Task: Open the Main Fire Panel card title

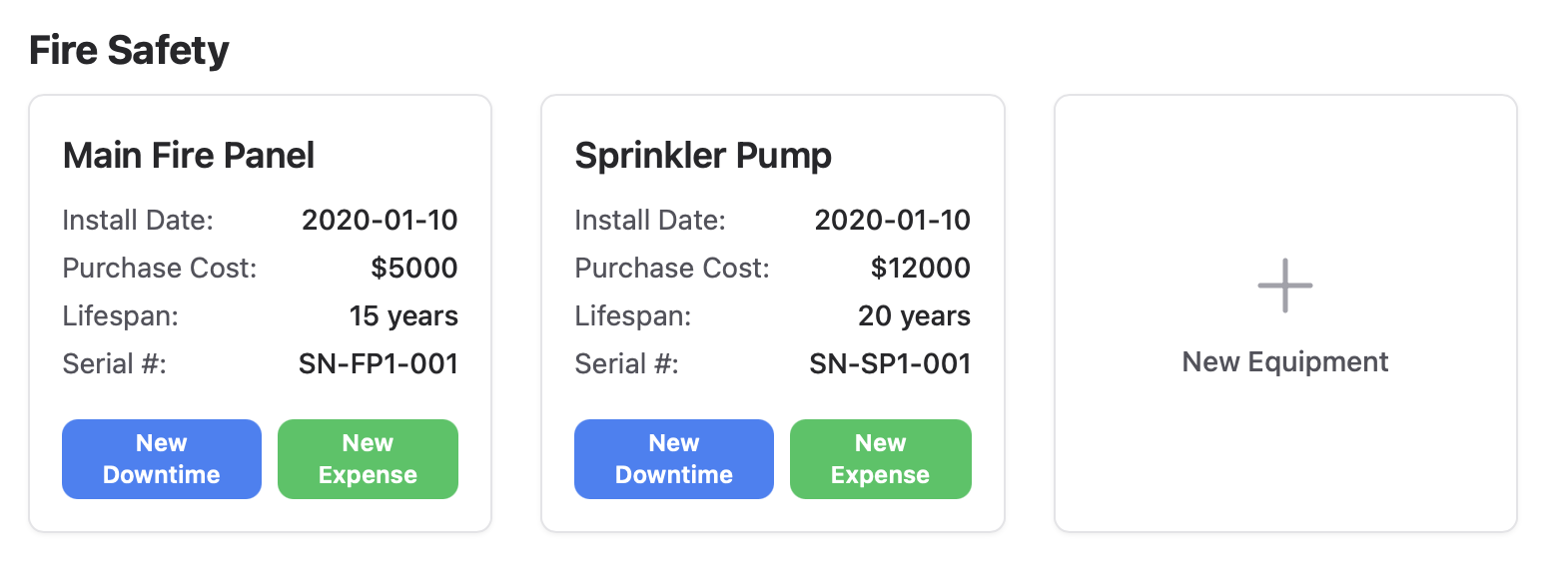Action: point(189,156)
